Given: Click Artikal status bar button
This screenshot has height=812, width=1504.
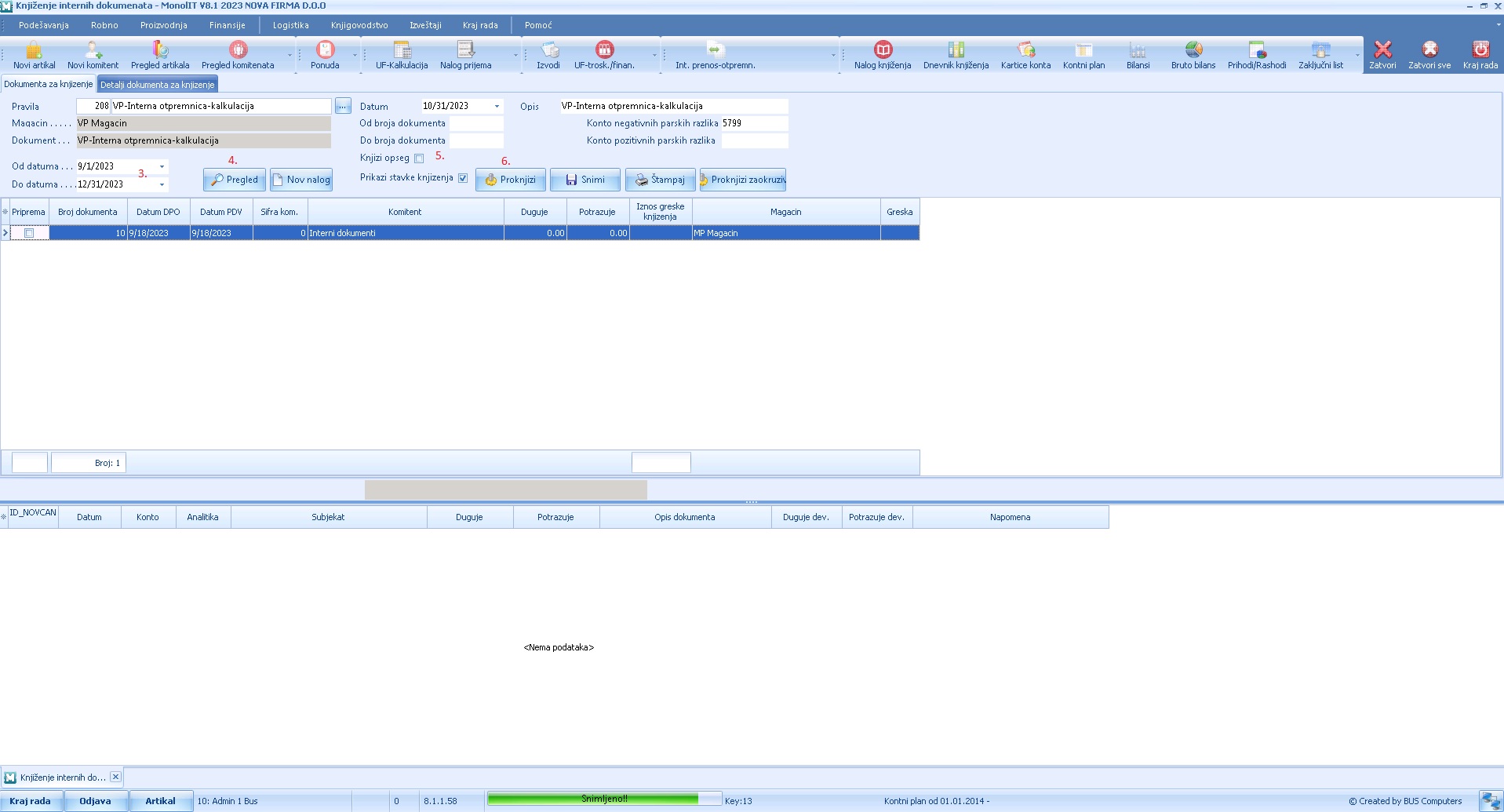Looking at the screenshot, I should tap(160, 801).
